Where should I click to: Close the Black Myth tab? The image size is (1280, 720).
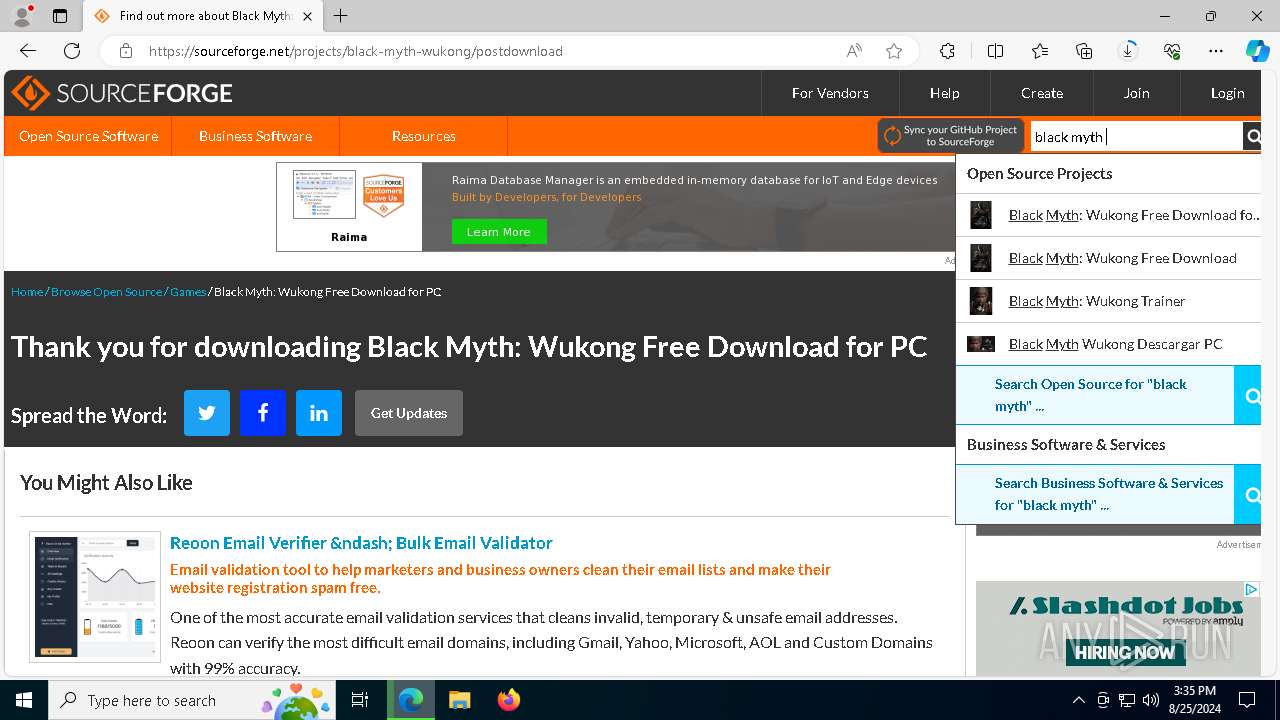307,16
